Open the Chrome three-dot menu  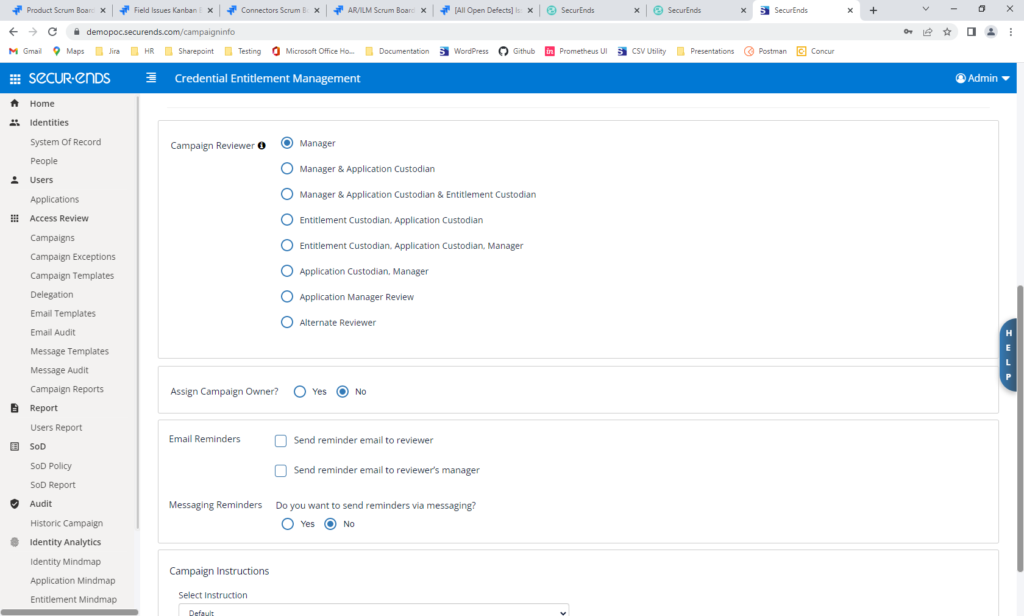click(1010, 31)
